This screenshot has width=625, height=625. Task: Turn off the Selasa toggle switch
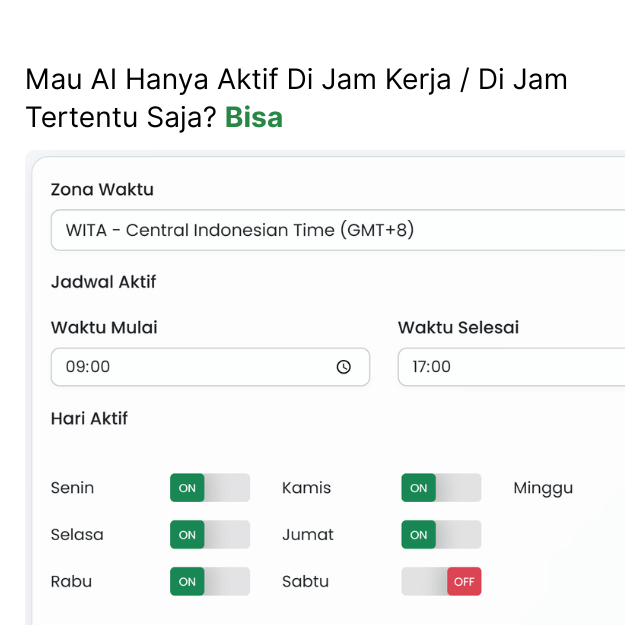tap(209, 535)
